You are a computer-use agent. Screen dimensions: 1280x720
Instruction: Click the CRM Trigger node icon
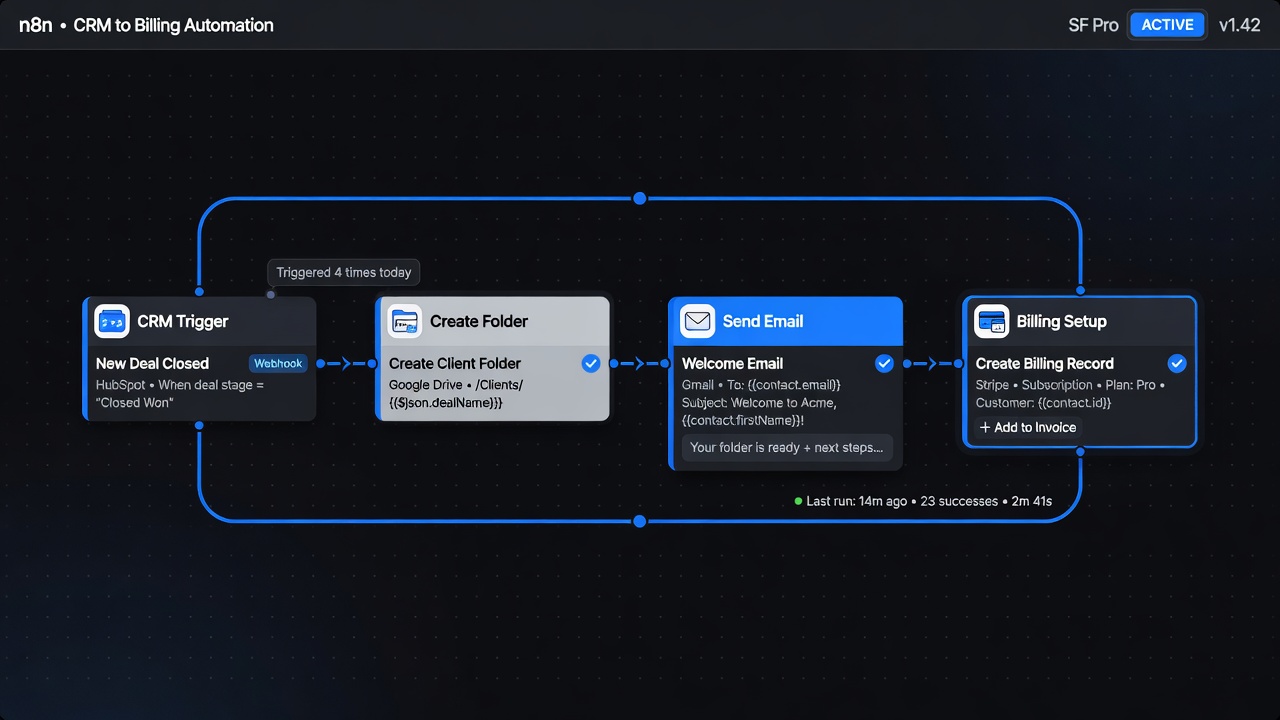pos(112,321)
